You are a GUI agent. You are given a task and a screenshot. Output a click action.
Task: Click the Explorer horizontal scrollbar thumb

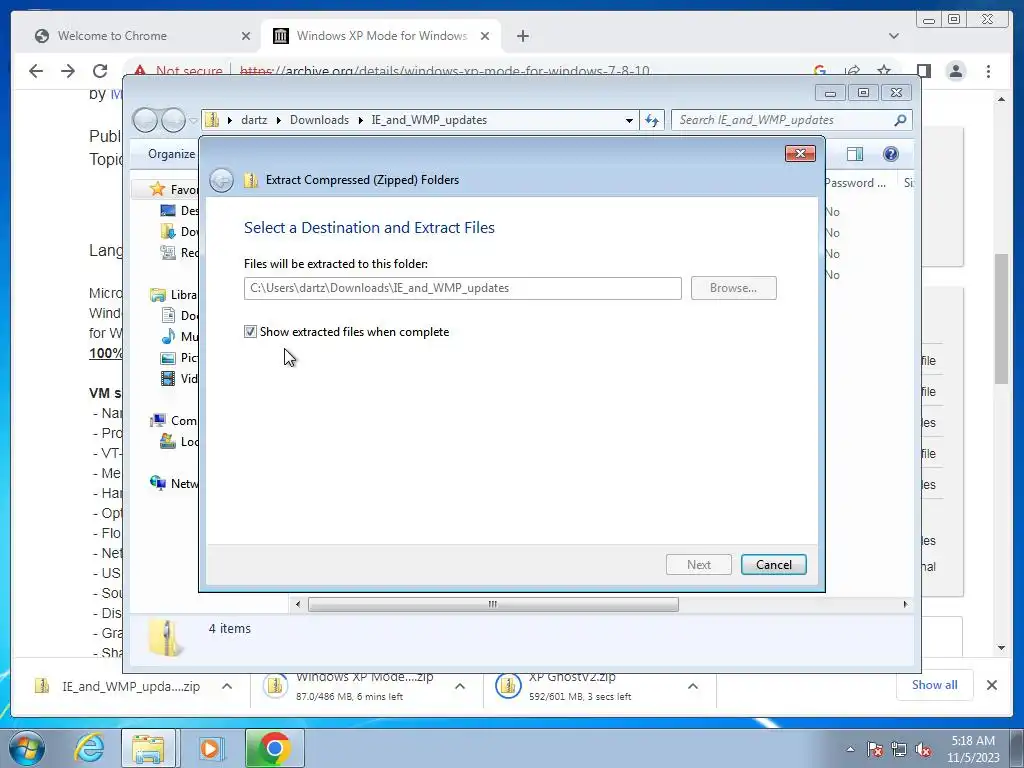(493, 604)
